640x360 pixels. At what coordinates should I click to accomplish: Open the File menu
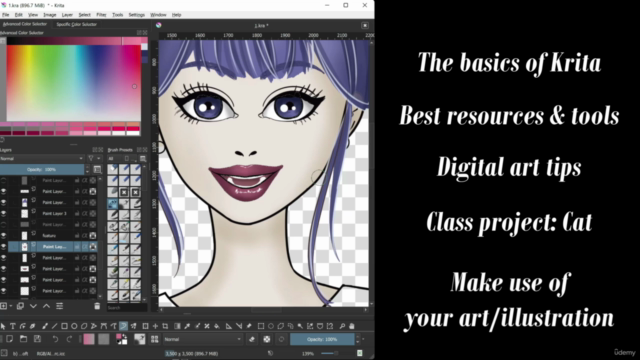(6, 15)
